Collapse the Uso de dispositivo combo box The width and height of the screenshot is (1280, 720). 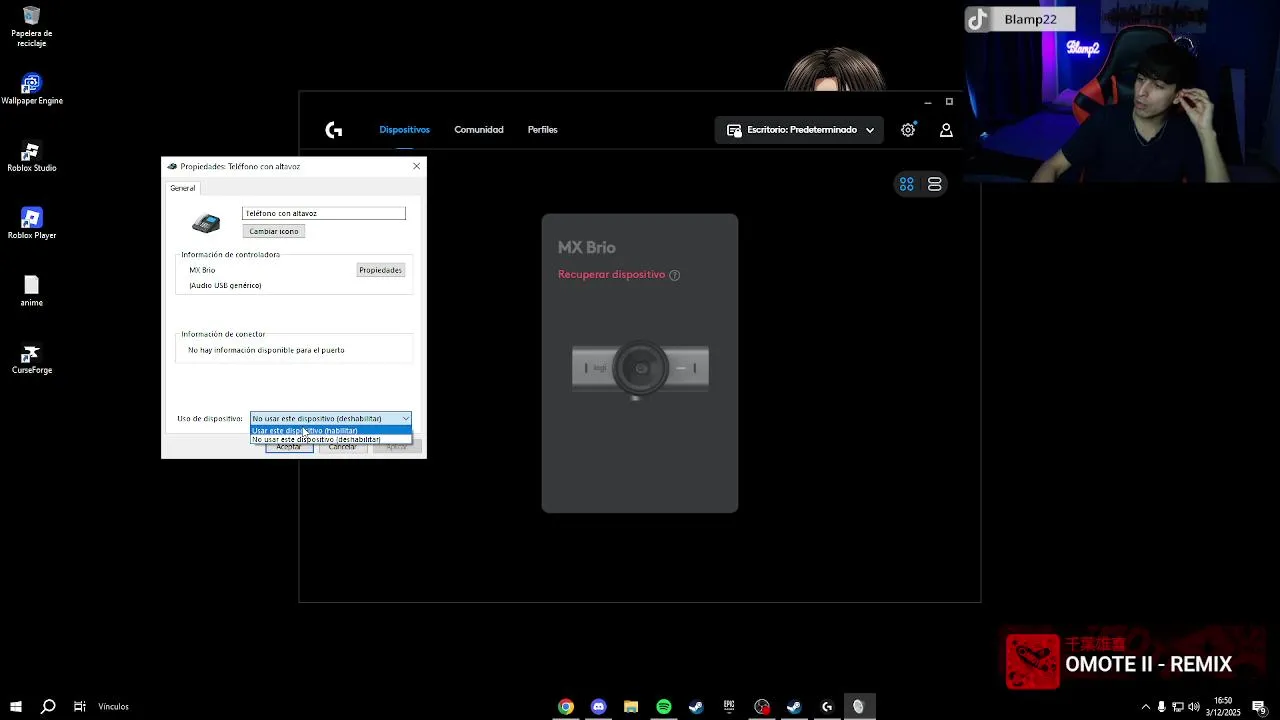pyautogui.click(x=331, y=418)
